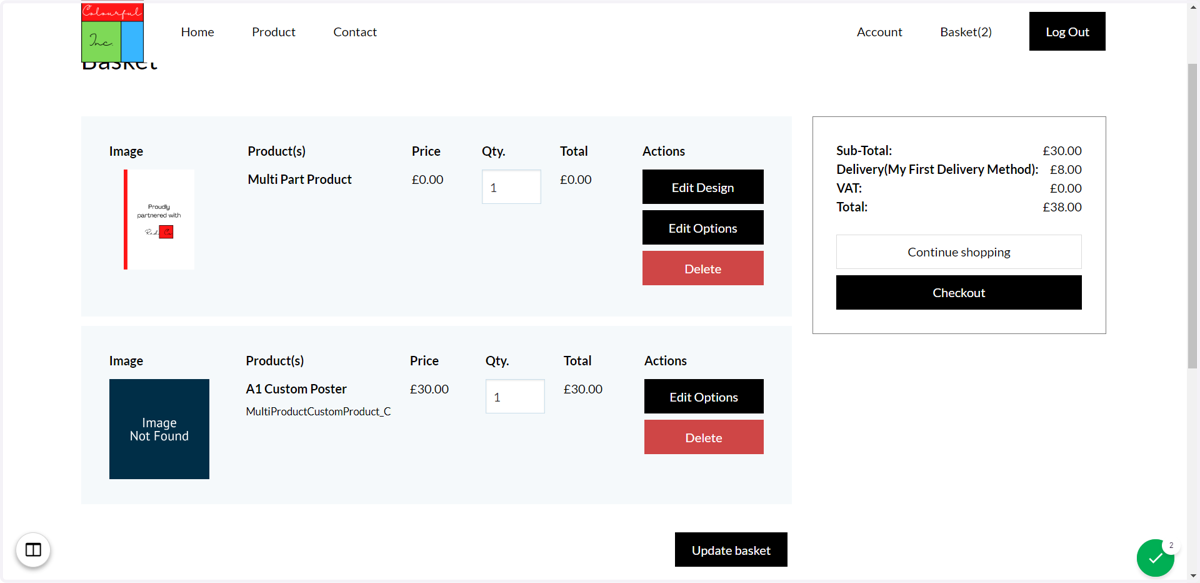Viewport: 1200px width, 583px height.
Task: Focus quantity field for Multi Part Product
Action: pyautogui.click(x=511, y=187)
